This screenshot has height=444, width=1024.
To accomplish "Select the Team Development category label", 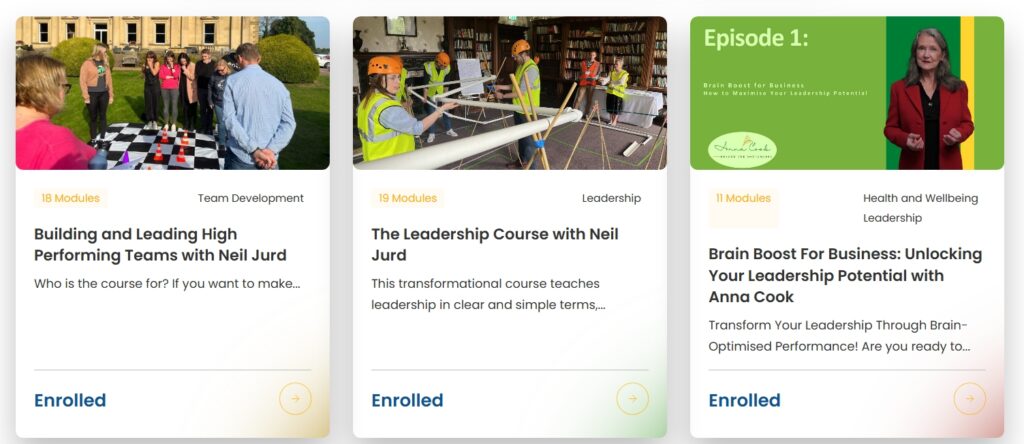I will [x=250, y=198].
